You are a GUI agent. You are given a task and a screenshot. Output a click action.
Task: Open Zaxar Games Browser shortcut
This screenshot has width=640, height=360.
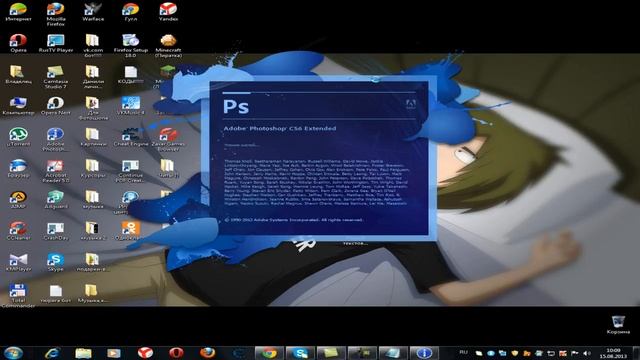[x=168, y=140]
